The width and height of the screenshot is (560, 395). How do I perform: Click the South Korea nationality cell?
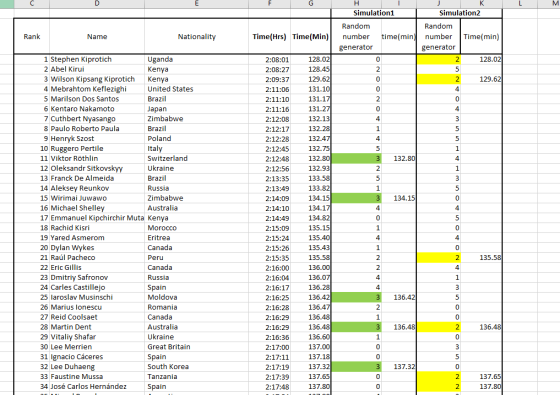[x=197, y=367]
